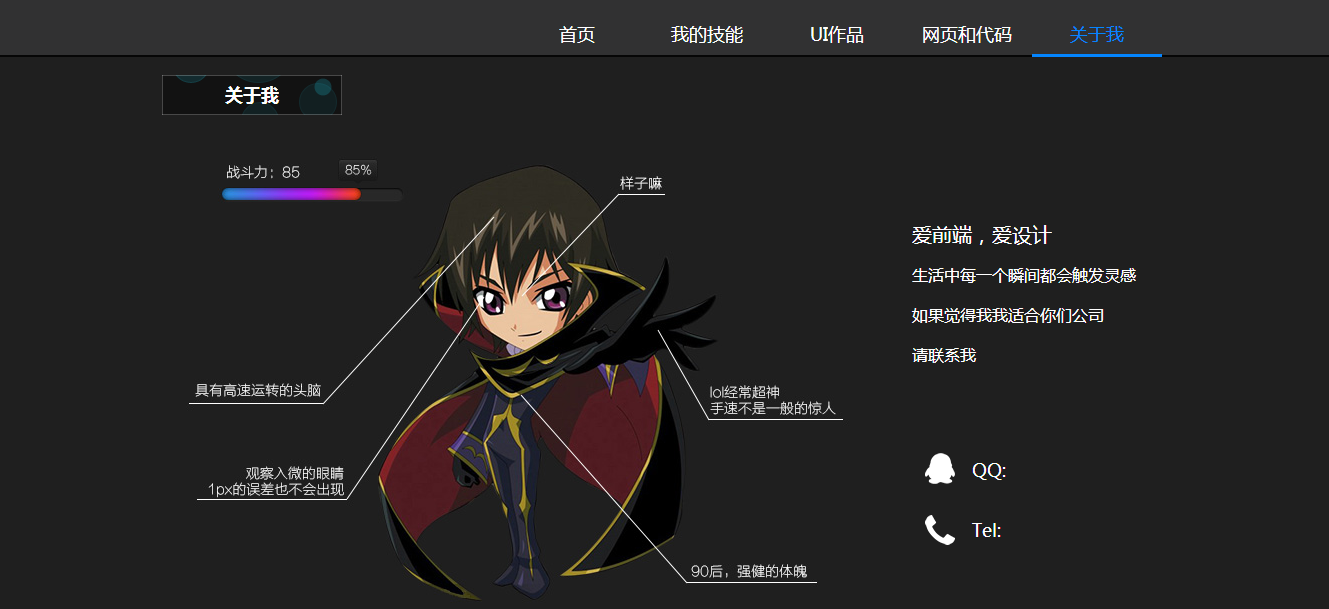Image resolution: width=1329 pixels, height=609 pixels.
Task: Click the QQ penguin icon
Action: pos(939,469)
